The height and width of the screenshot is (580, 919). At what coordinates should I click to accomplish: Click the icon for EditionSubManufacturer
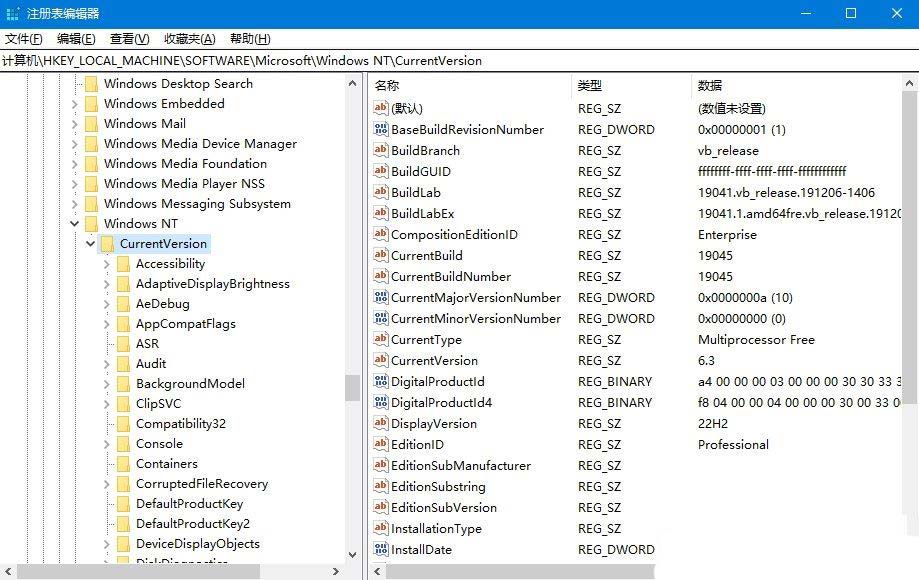click(380, 465)
